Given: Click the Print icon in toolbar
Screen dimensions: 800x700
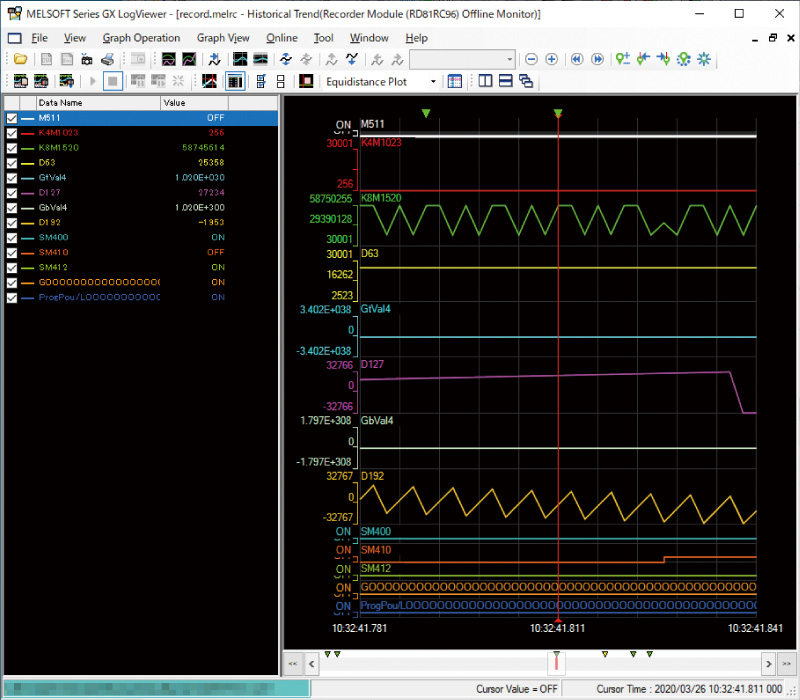Looking at the screenshot, I should 107,59.
